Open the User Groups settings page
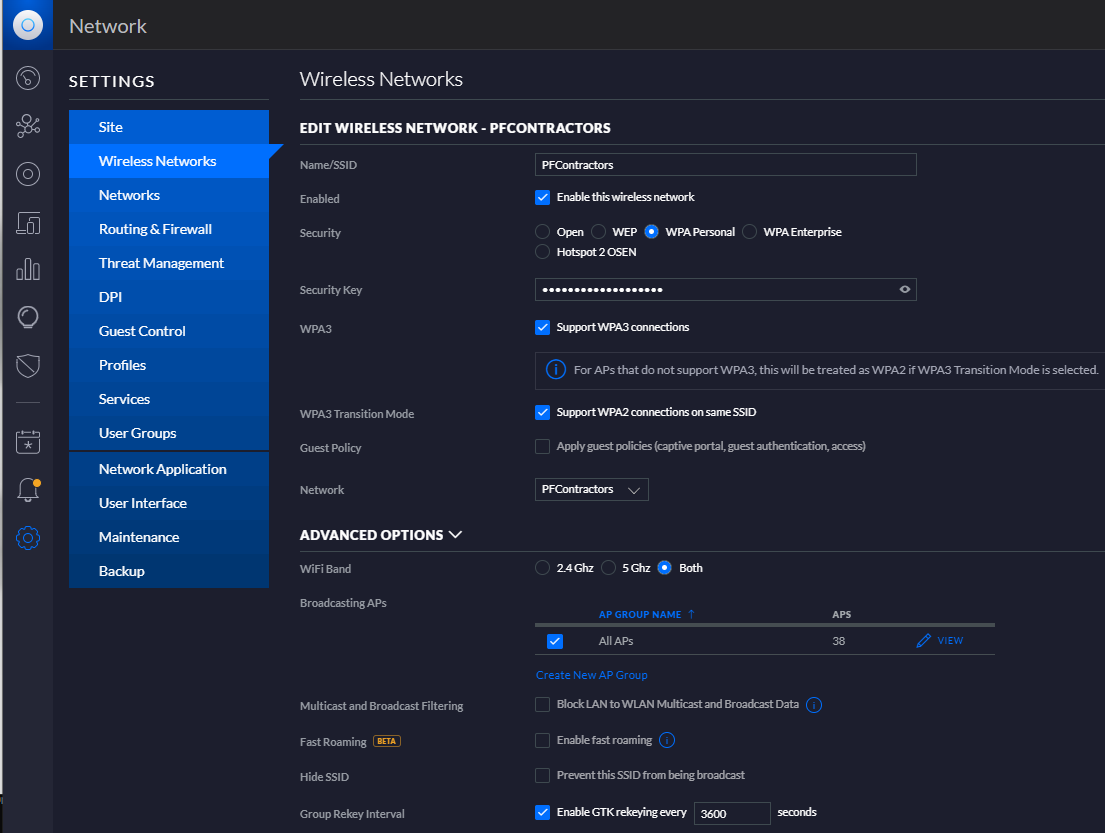The image size is (1105, 833). point(137,433)
